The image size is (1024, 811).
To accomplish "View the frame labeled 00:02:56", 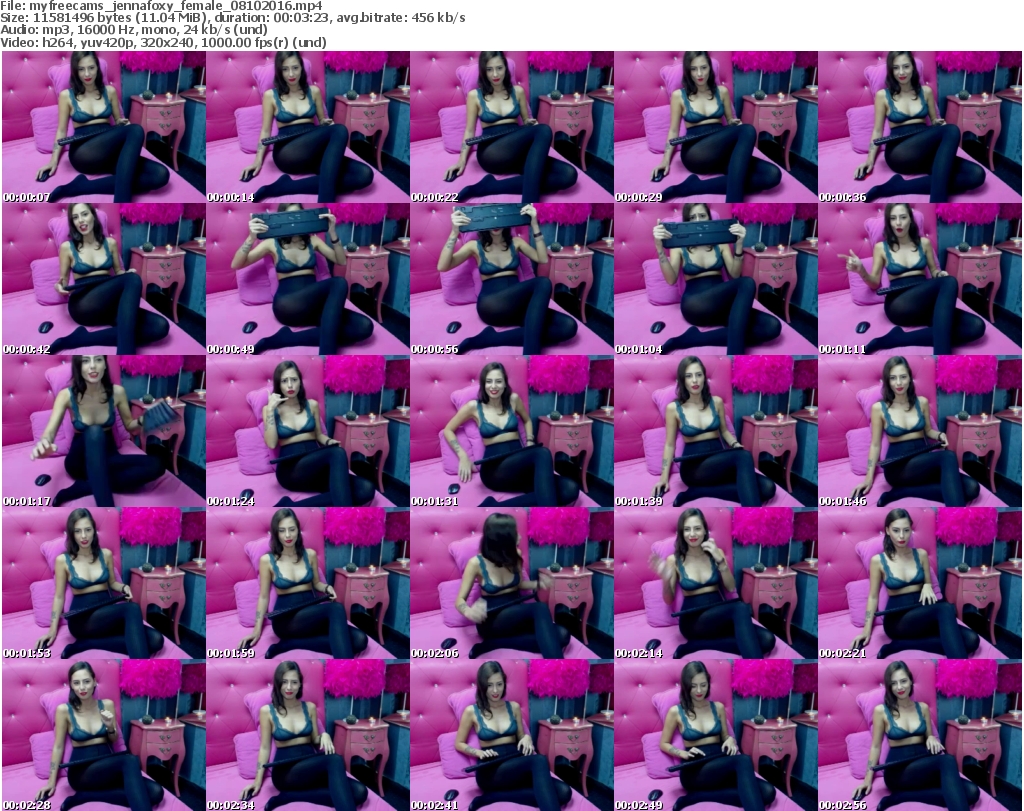I will (920, 735).
